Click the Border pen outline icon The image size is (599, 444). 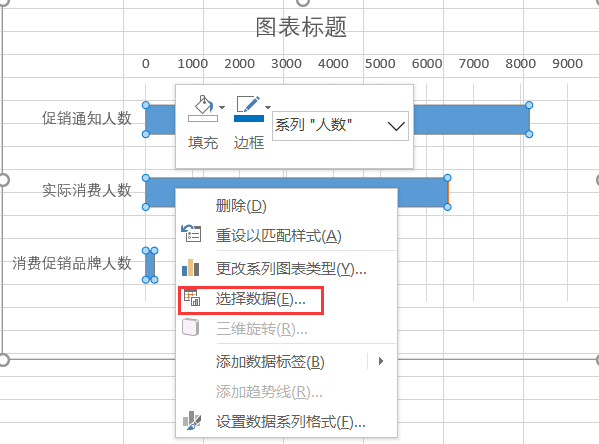[248, 109]
